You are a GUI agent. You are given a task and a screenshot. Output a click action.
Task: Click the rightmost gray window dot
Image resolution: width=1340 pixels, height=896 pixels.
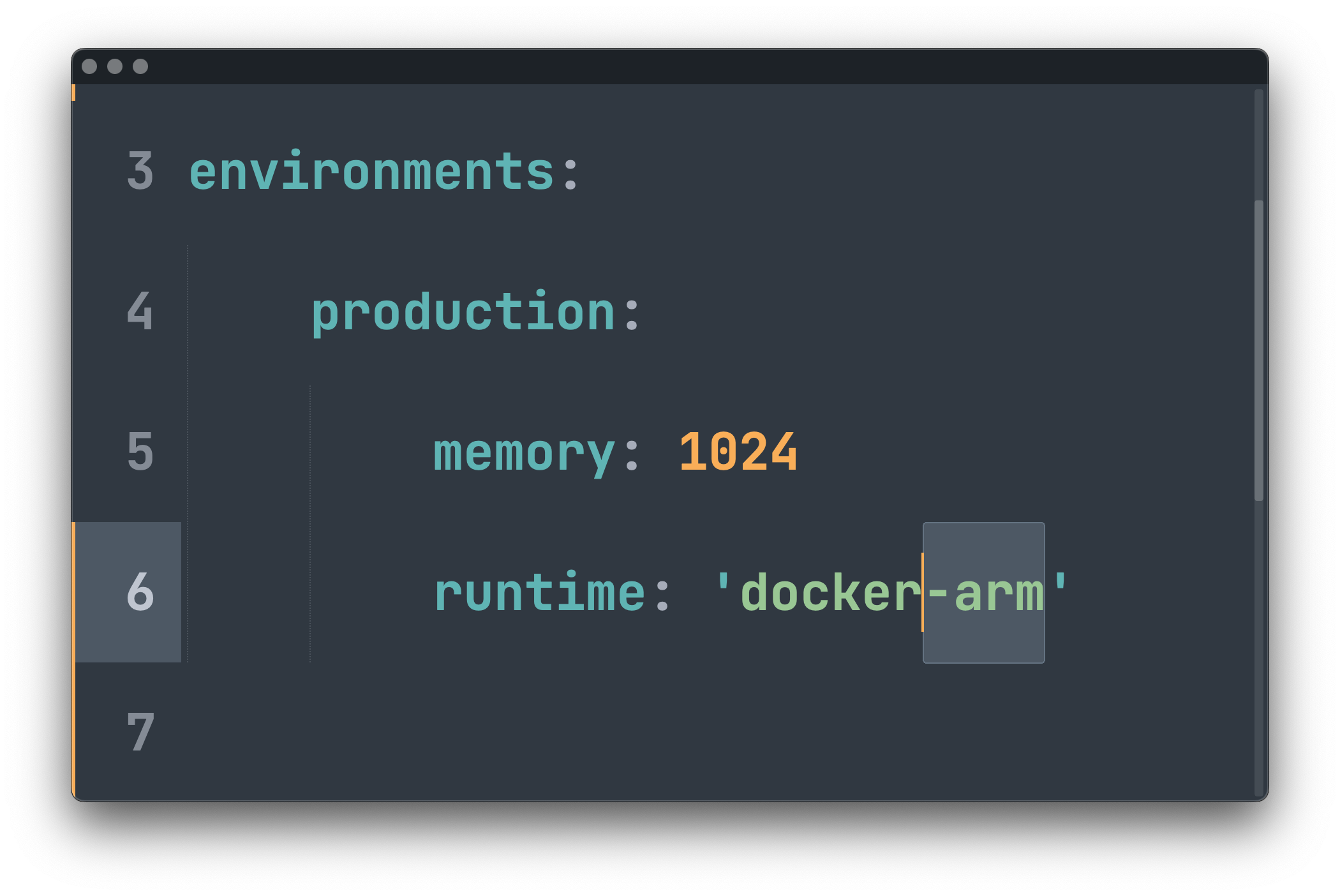click(x=140, y=66)
